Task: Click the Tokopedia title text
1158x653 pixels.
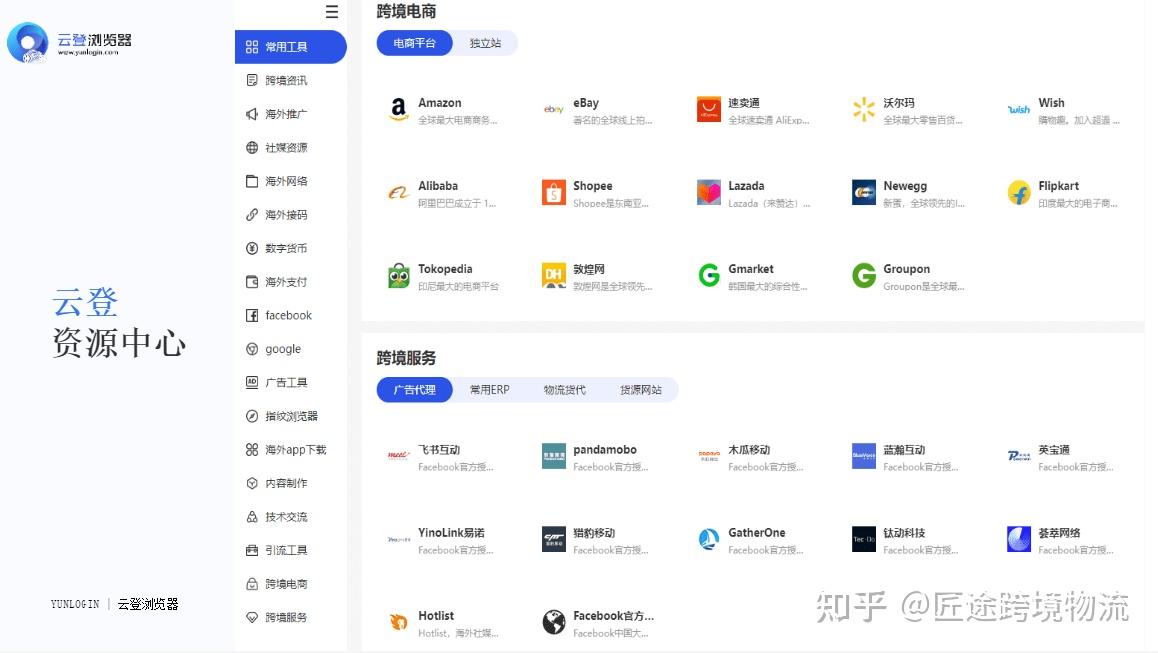Action: pyautogui.click(x=445, y=269)
